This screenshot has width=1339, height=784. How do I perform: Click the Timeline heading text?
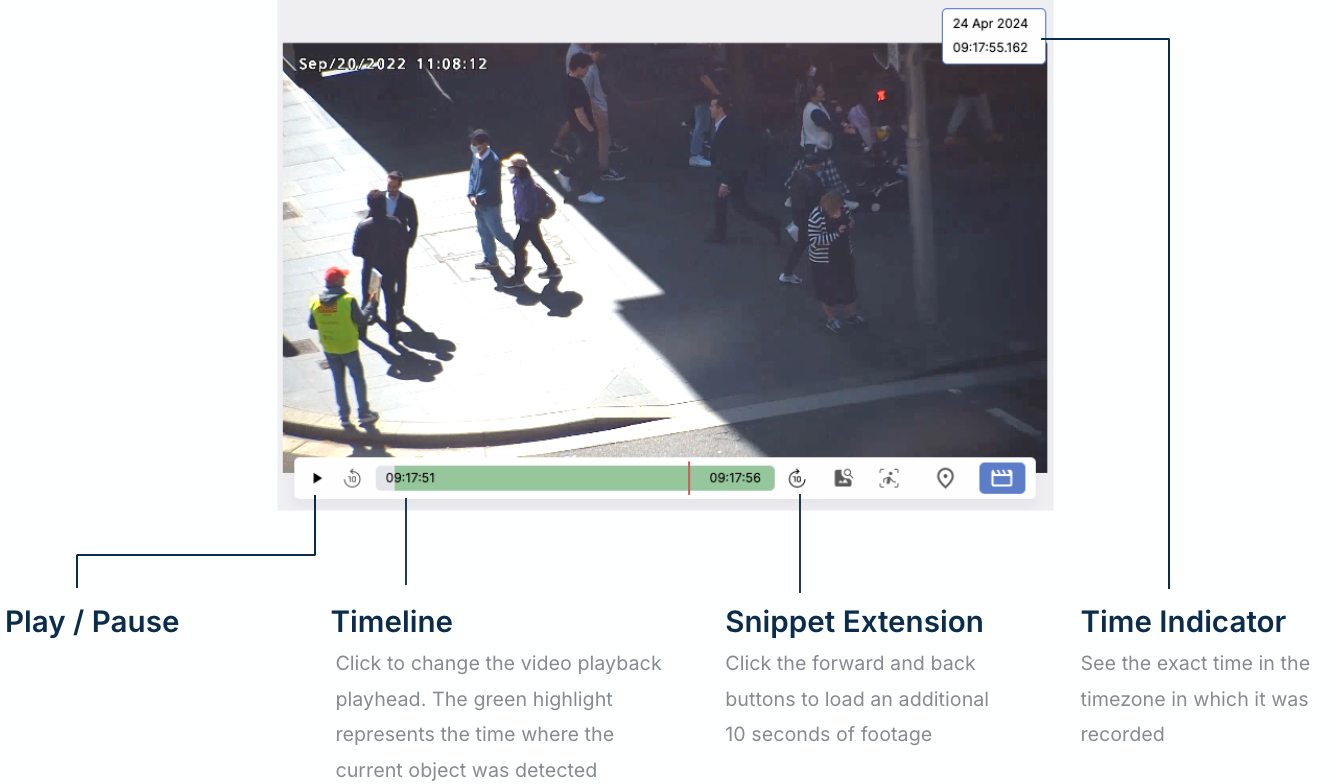(392, 622)
